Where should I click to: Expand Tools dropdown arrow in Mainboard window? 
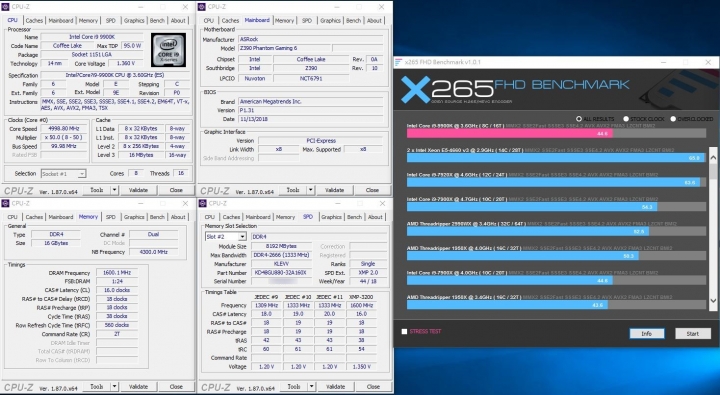[x=311, y=190]
